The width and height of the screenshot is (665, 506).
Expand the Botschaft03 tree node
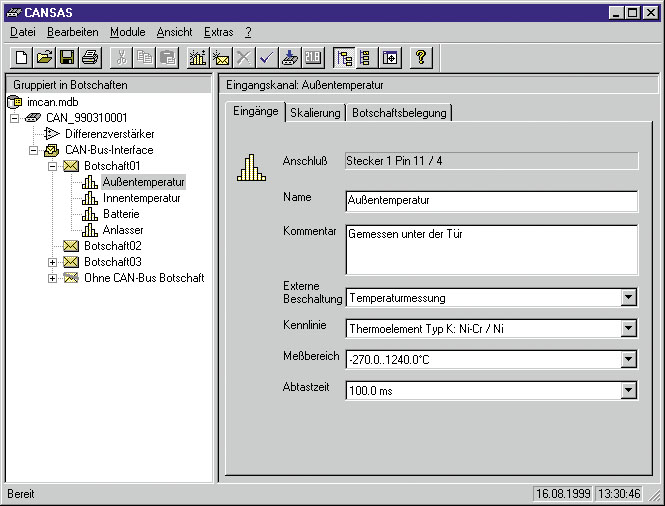(53, 262)
